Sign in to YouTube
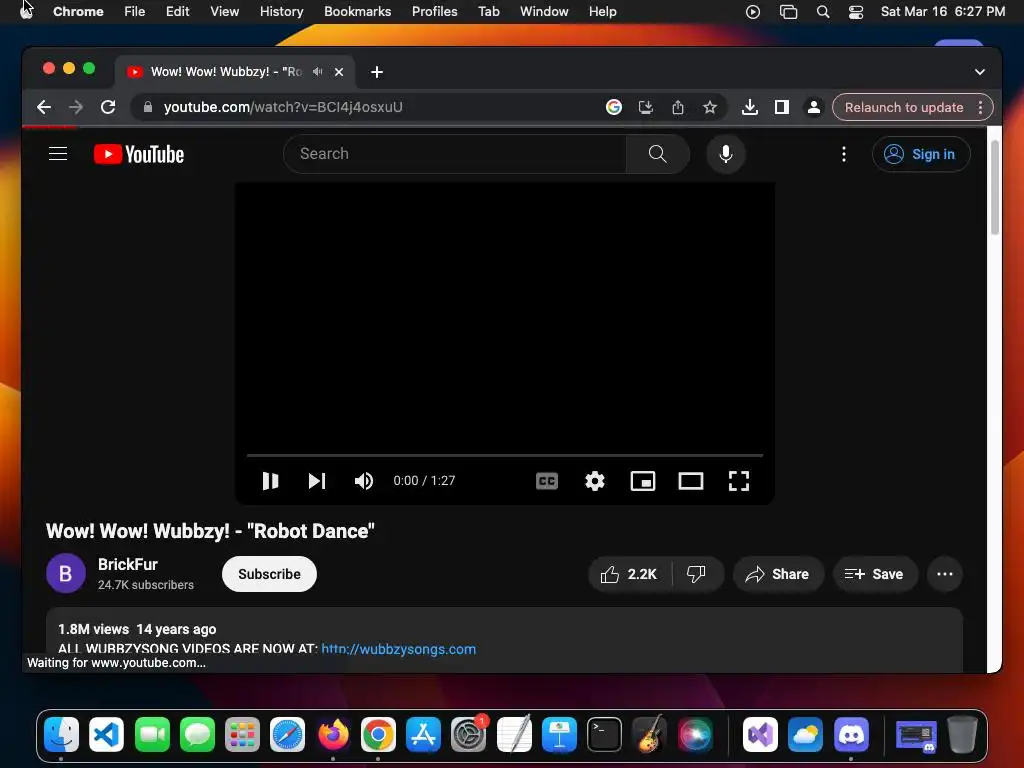The height and width of the screenshot is (768, 1024). (x=921, y=154)
